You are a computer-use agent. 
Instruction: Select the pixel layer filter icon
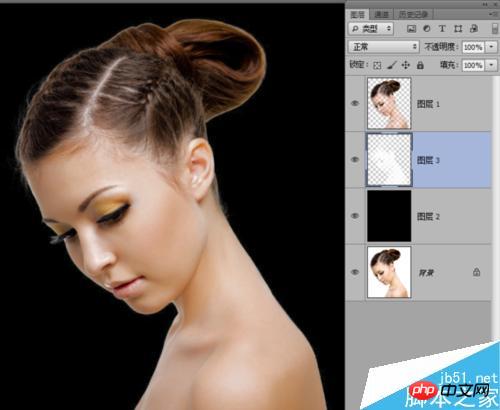click(x=412, y=29)
